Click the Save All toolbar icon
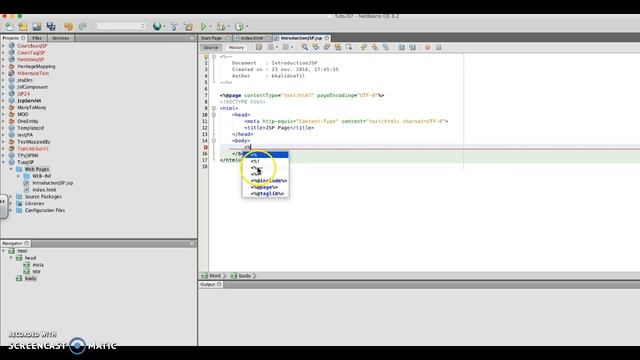 (x=51, y=27)
